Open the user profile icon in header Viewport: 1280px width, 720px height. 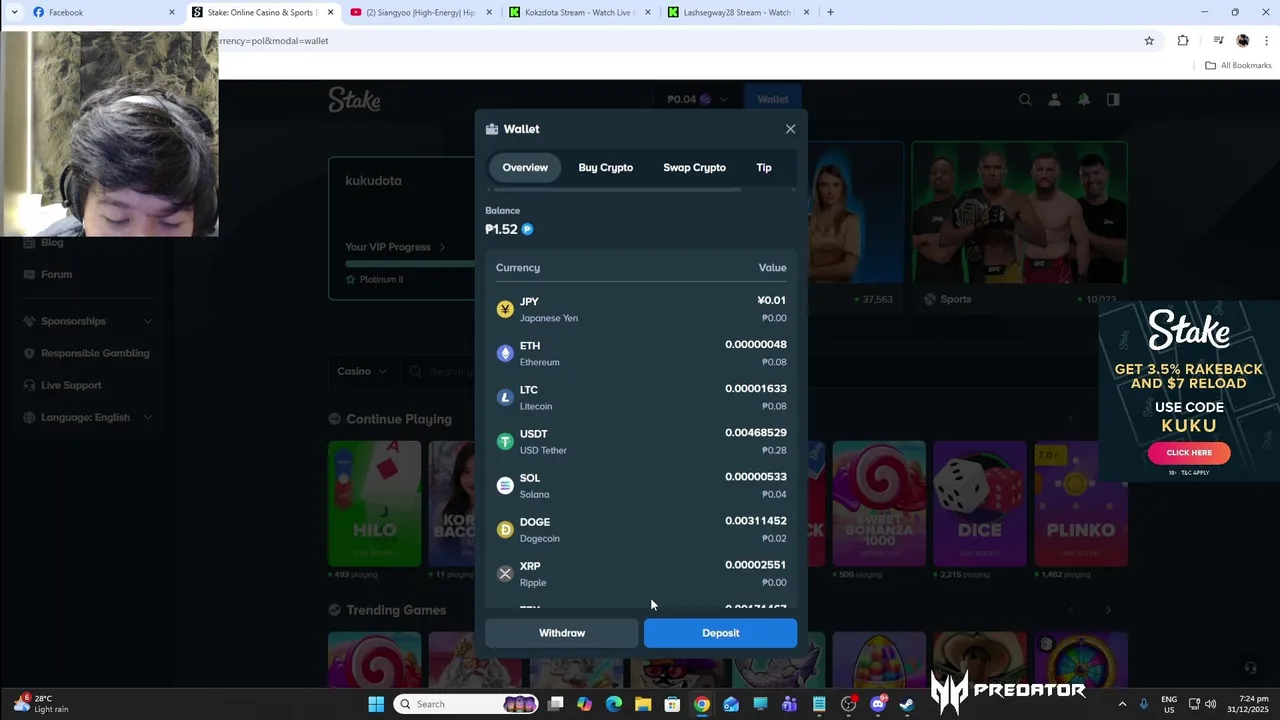[x=1054, y=100]
